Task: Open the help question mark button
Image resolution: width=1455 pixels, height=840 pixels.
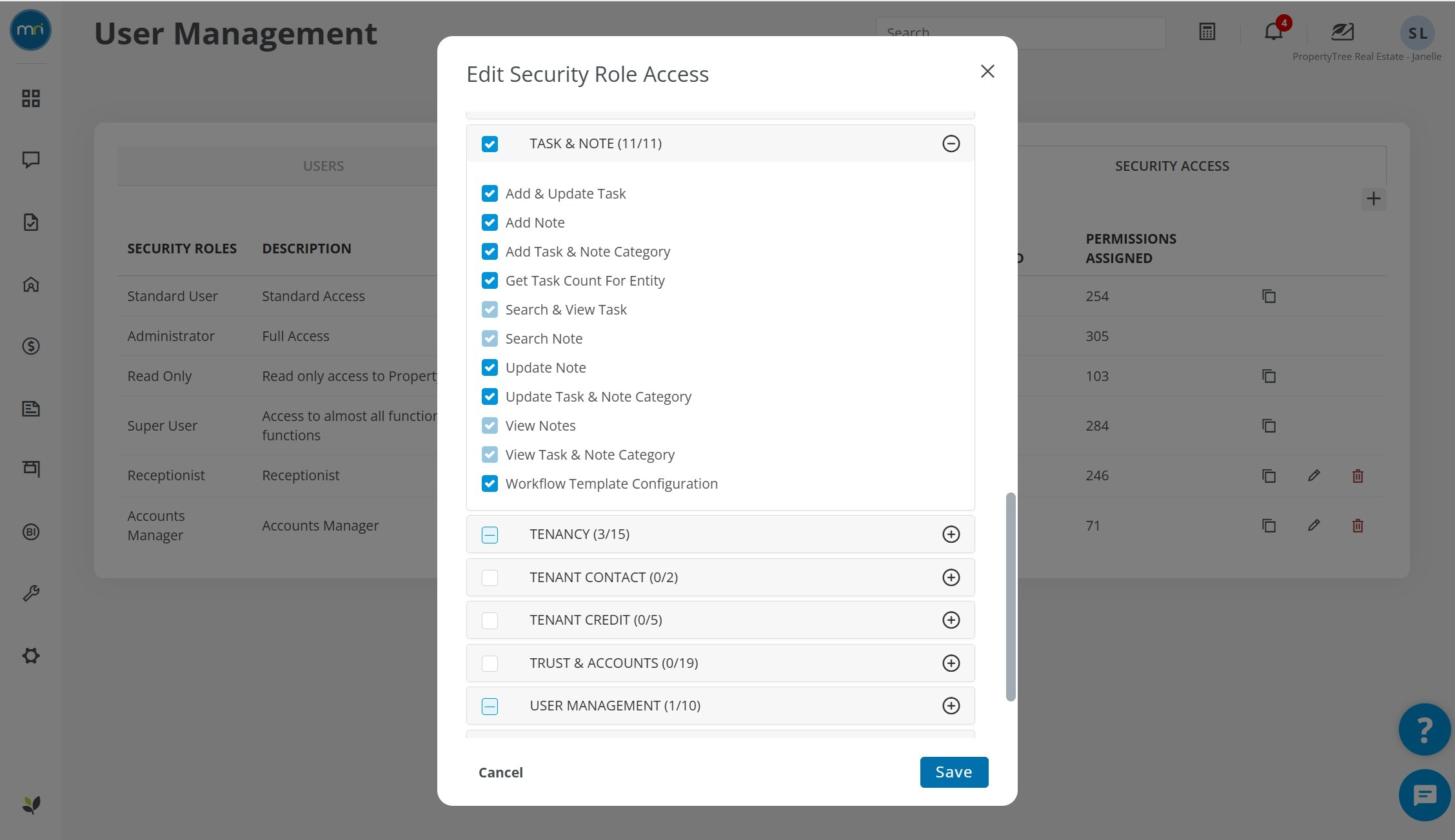Action: 1425,730
